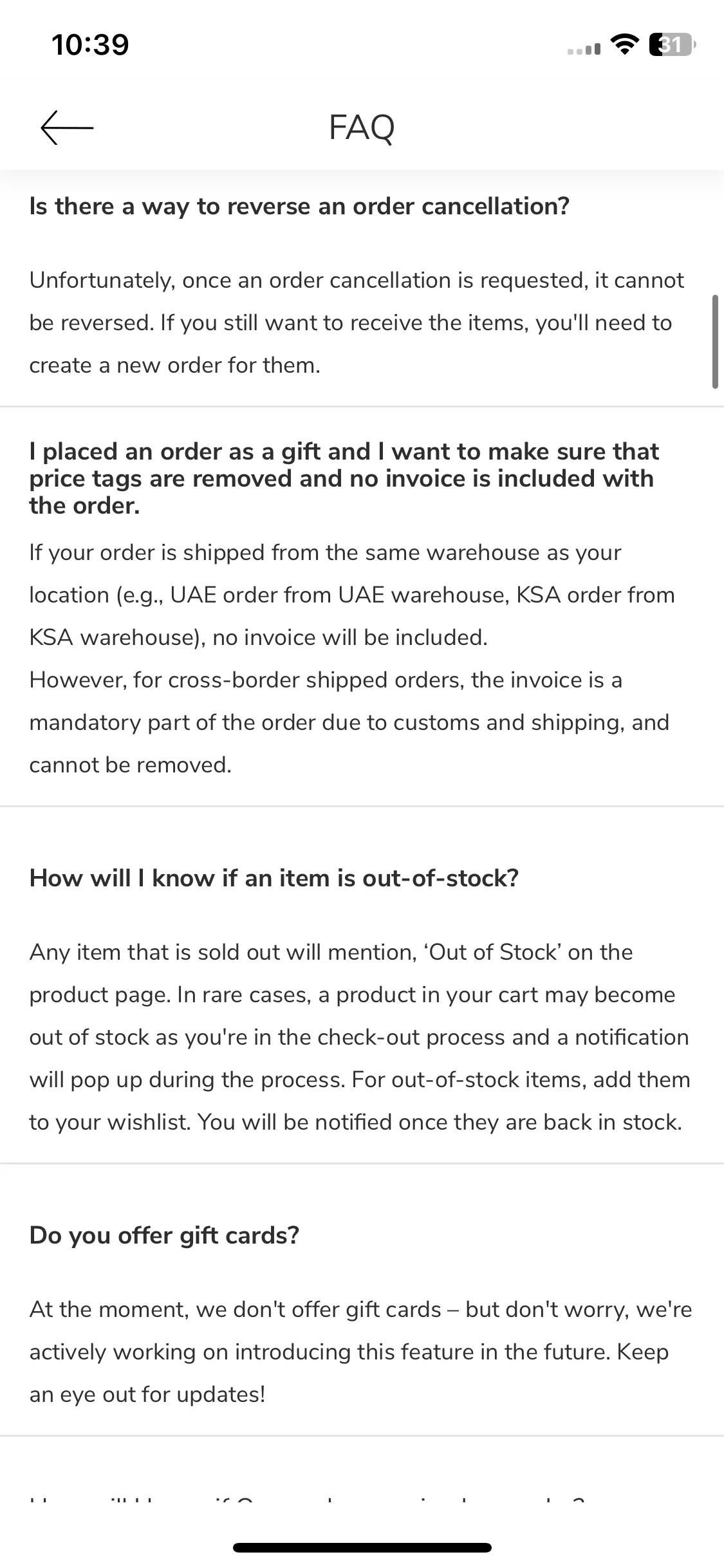Tap the cellular signal bars icon
Viewport: 724px width, 1568px height.
coord(584,48)
